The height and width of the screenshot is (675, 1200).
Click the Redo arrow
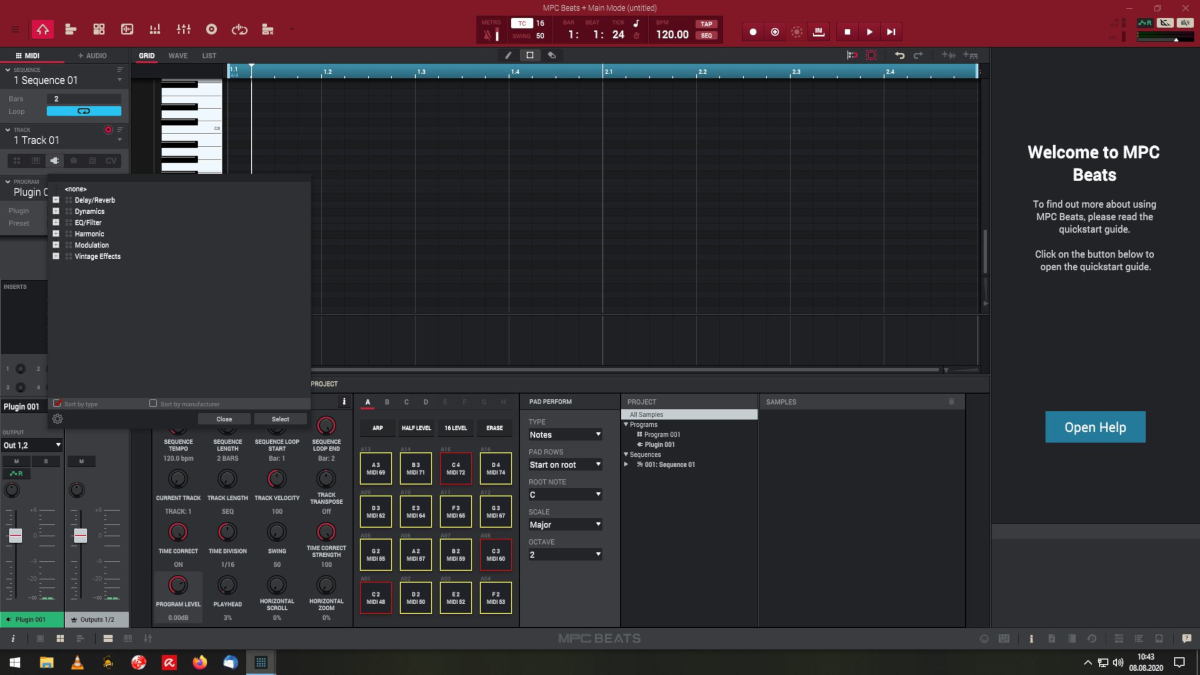(x=917, y=56)
